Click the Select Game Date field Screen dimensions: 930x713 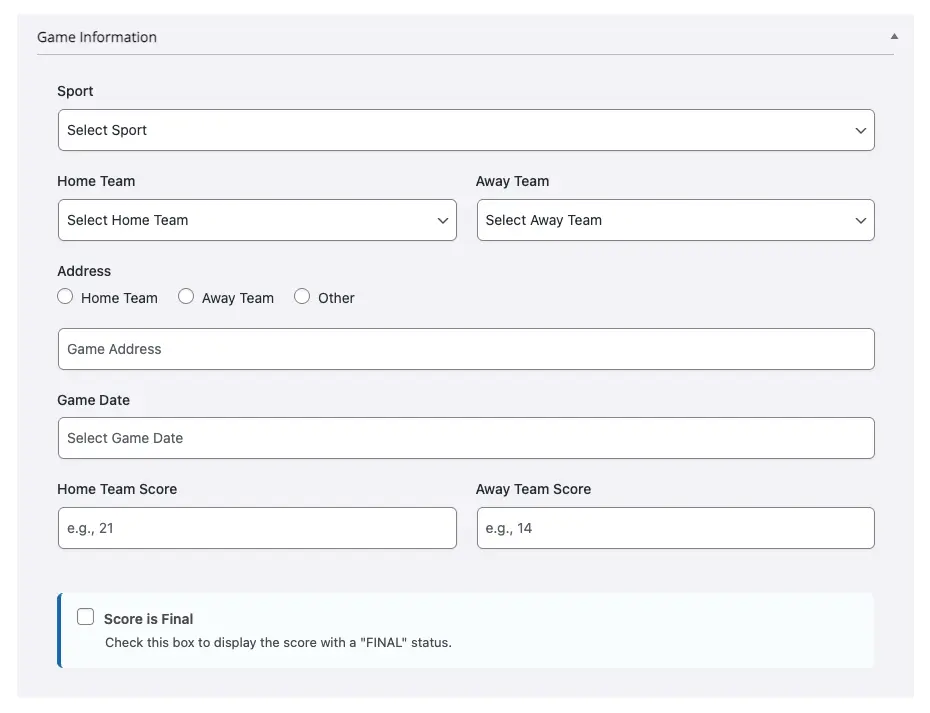pos(466,438)
